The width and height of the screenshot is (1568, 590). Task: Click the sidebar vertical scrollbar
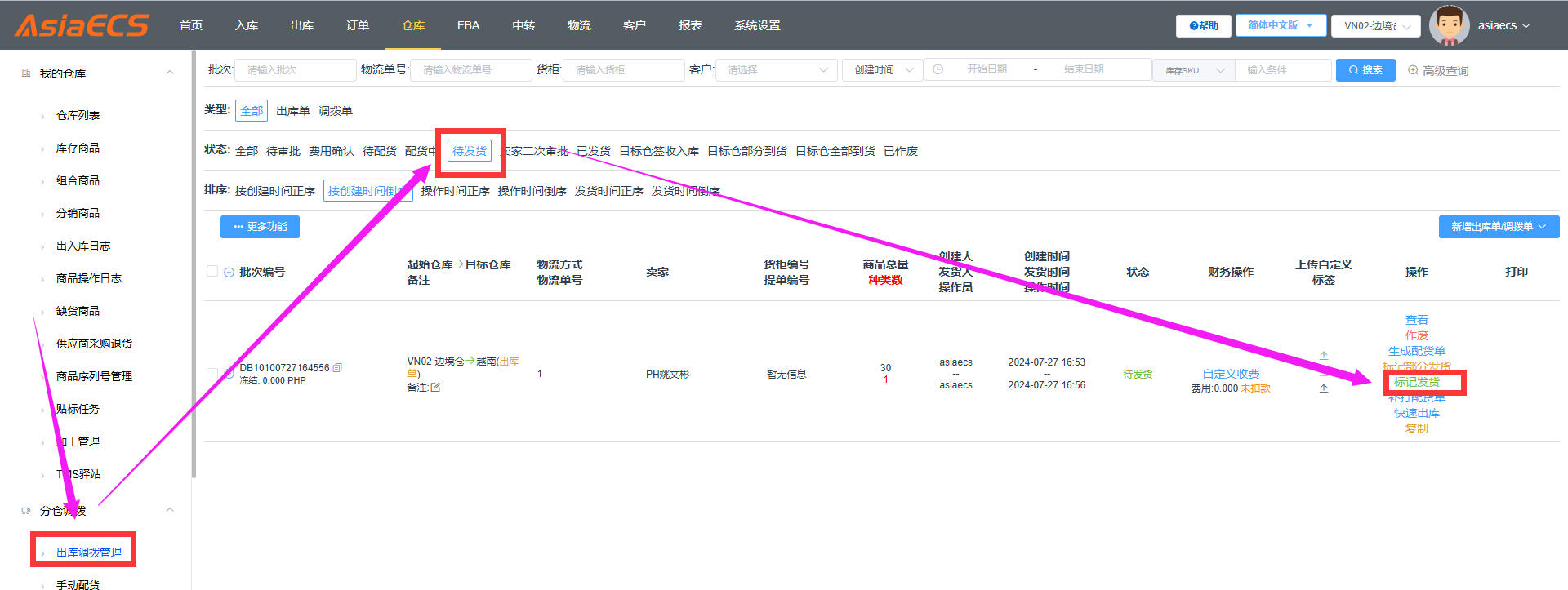click(x=194, y=263)
